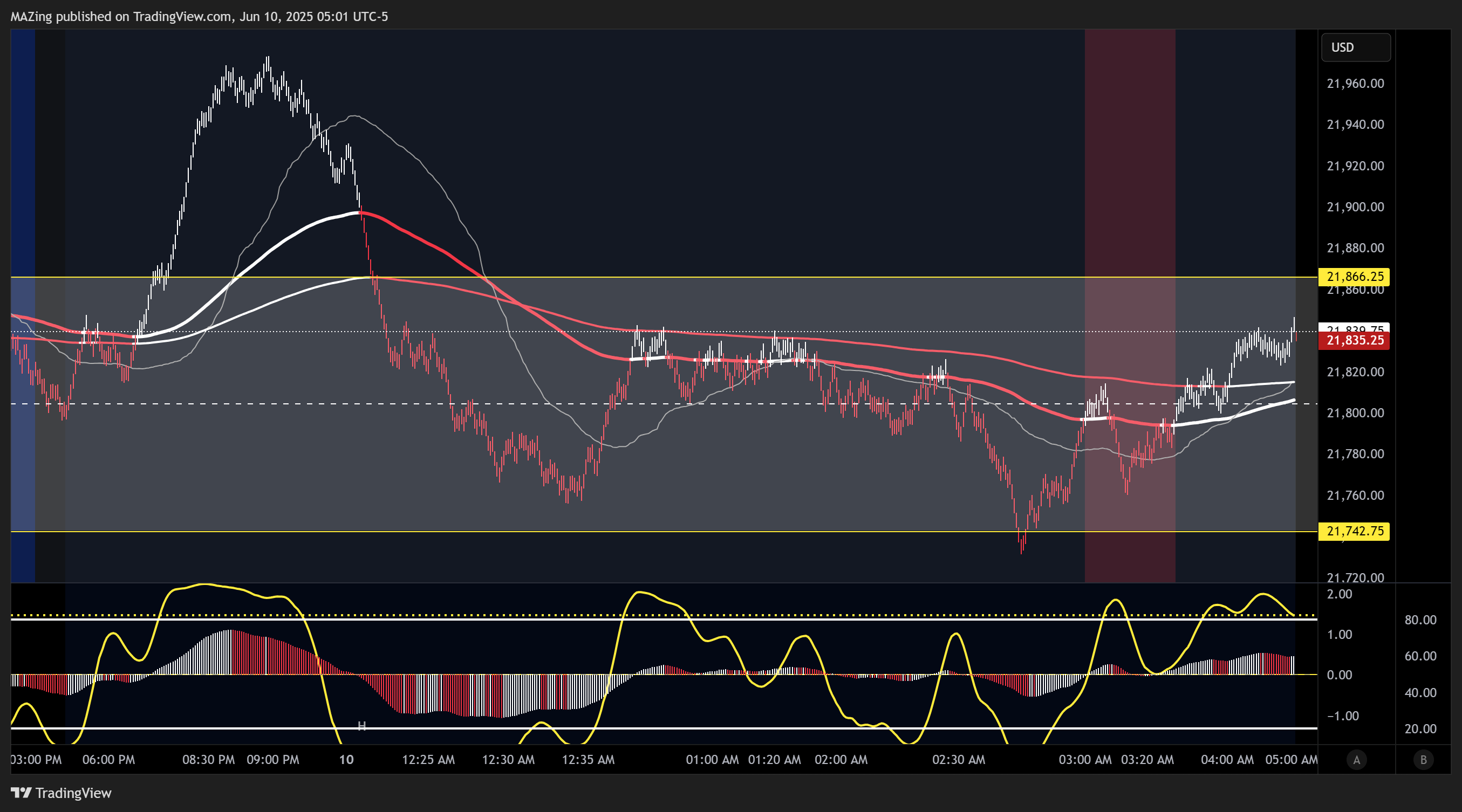This screenshot has height=812, width=1462.
Task: Click the 02:30 AM time axis label
Action: pyautogui.click(x=959, y=760)
